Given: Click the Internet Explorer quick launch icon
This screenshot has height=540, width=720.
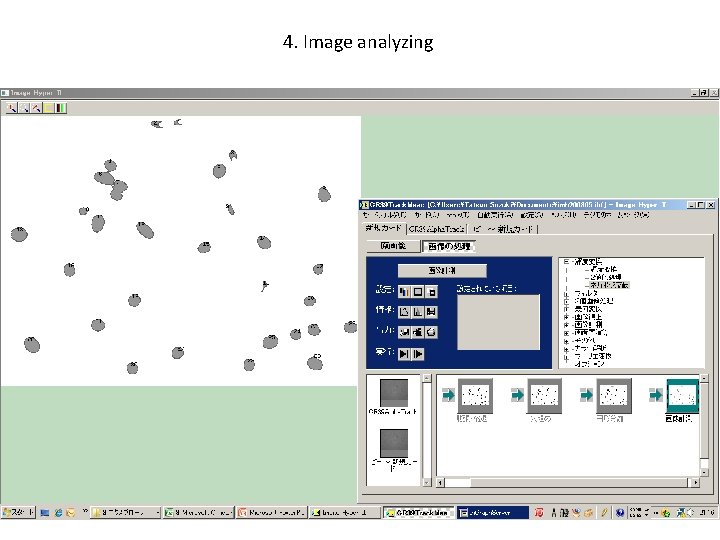Looking at the screenshot, I should tap(58, 513).
